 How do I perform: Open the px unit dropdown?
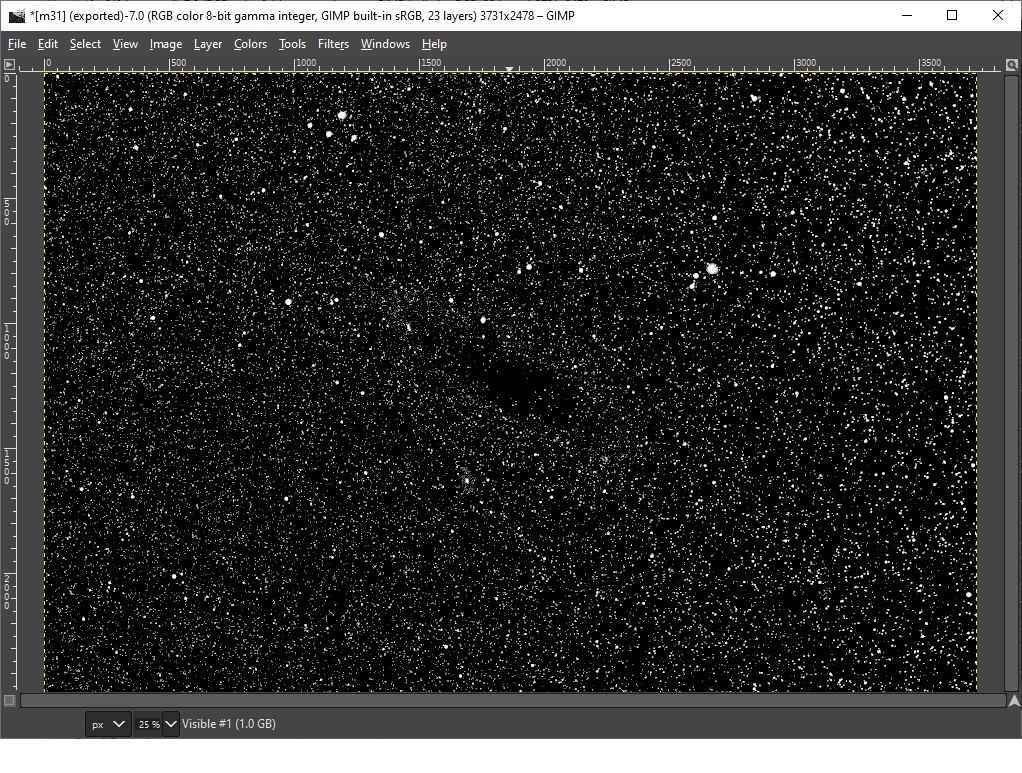click(x=108, y=724)
